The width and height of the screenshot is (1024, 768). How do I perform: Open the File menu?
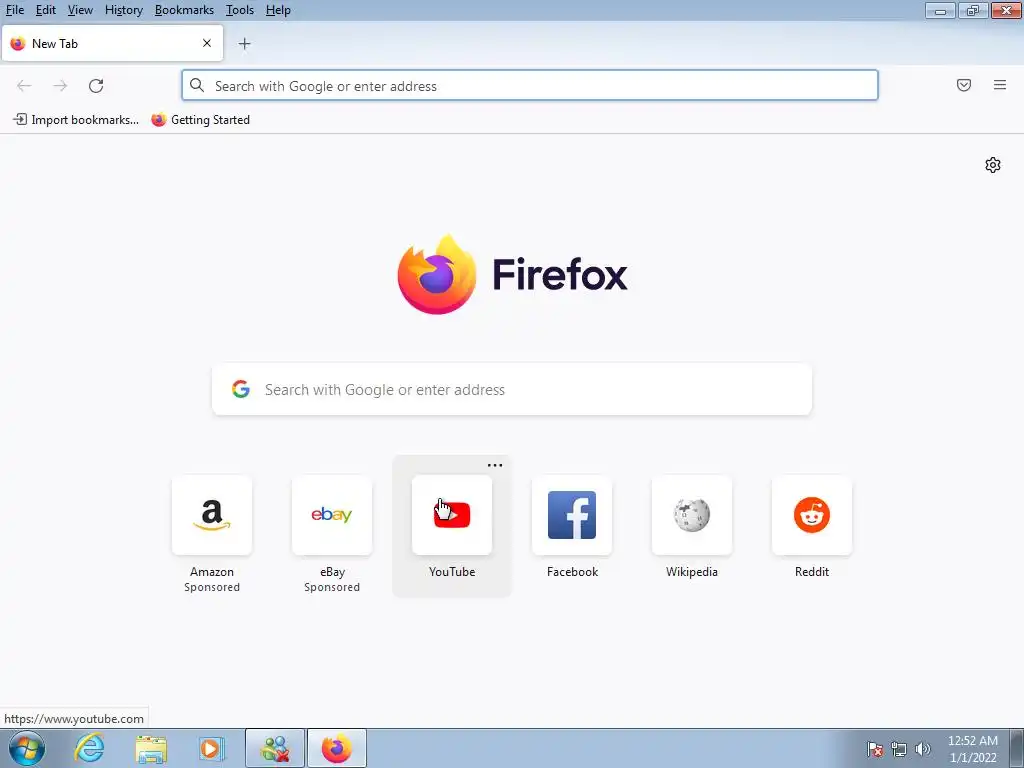tap(14, 10)
